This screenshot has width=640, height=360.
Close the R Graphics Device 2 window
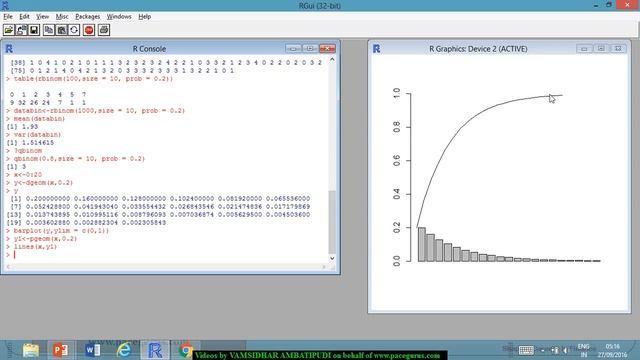click(618, 49)
